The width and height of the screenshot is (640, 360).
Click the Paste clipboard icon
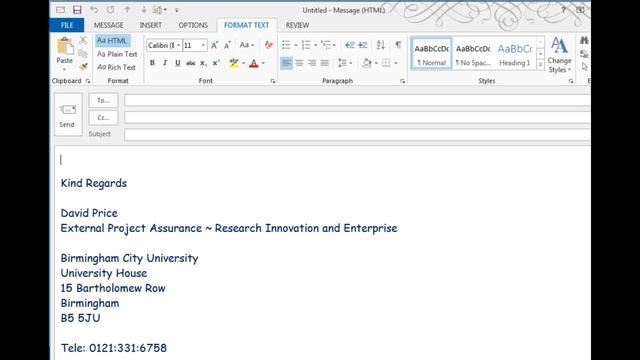pyautogui.click(x=64, y=46)
